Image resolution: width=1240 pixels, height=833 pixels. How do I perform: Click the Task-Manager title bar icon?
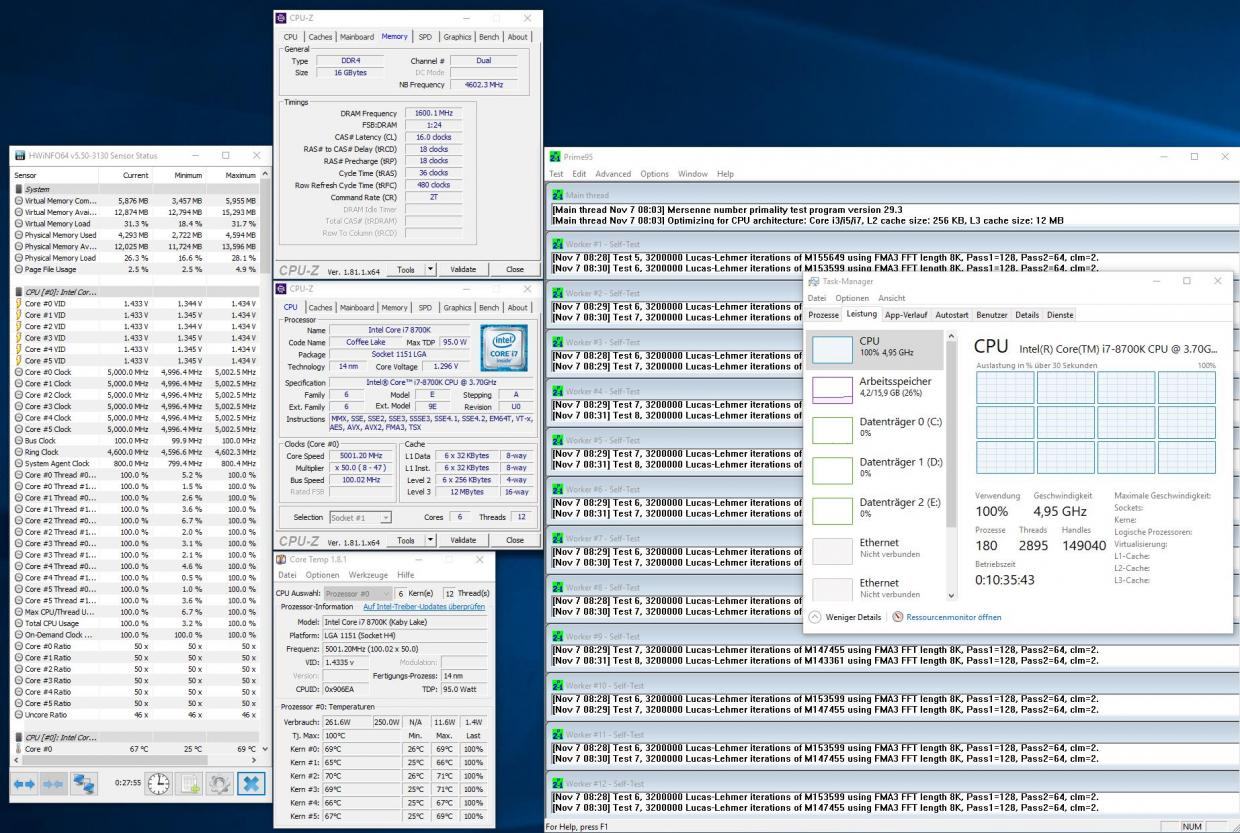[813, 282]
